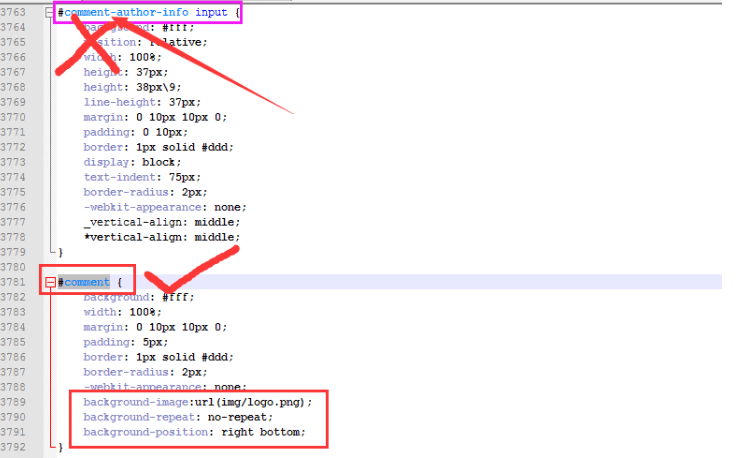Viewport: 740px width, 458px height.
Task: Place cursor on display: block line
Action: tap(132, 162)
